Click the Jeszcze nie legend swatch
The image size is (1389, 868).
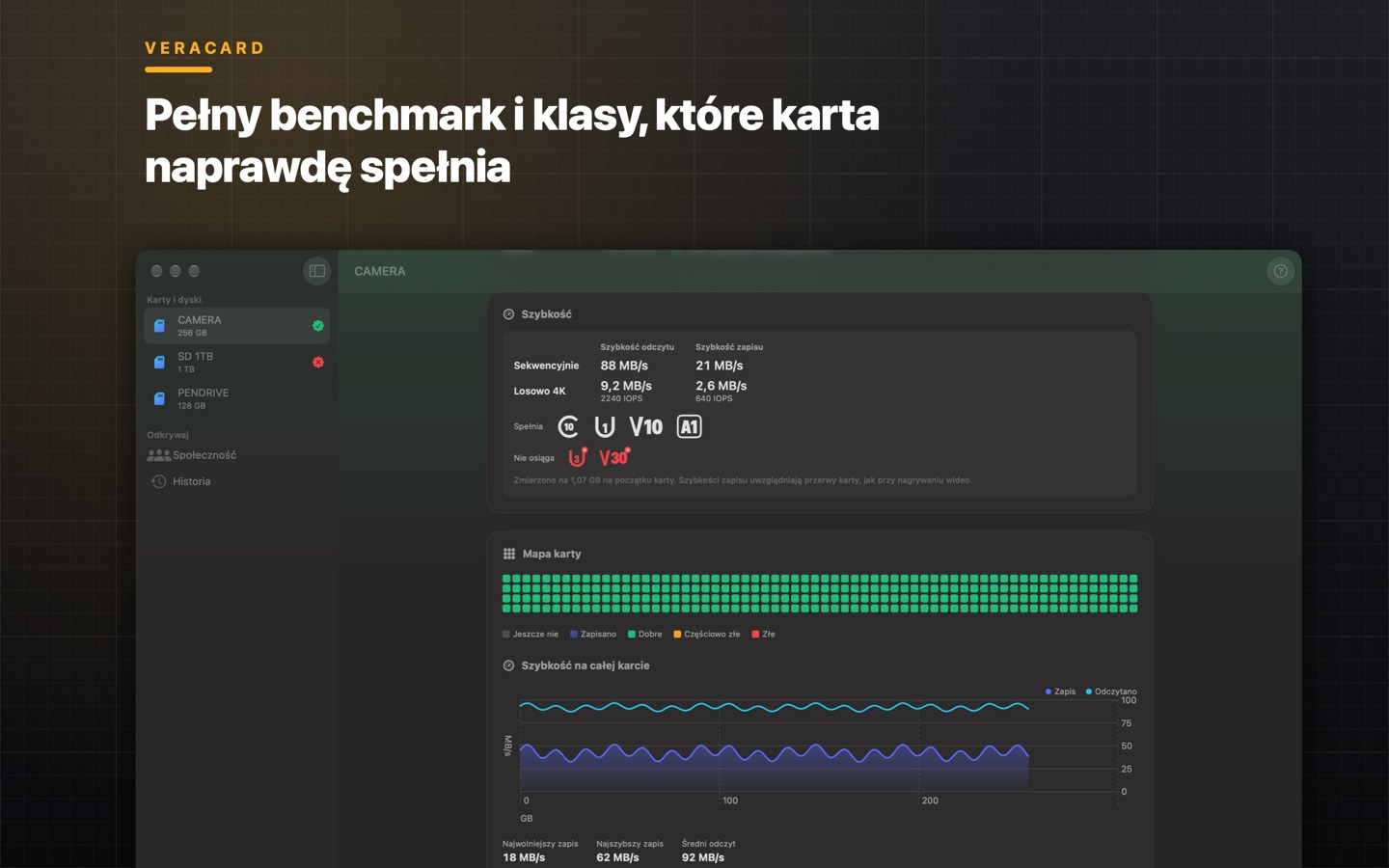(x=506, y=635)
